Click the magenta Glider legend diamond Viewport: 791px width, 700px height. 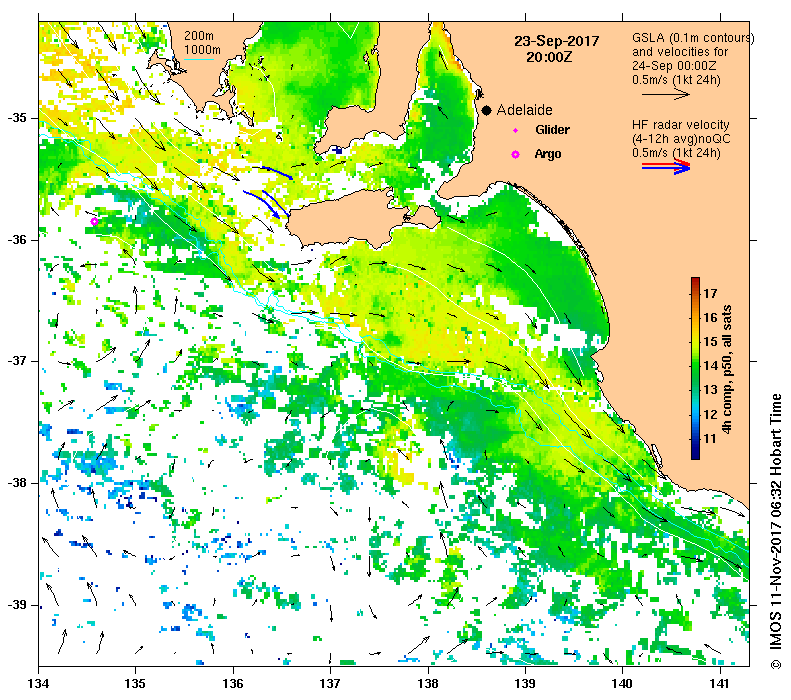point(515,130)
